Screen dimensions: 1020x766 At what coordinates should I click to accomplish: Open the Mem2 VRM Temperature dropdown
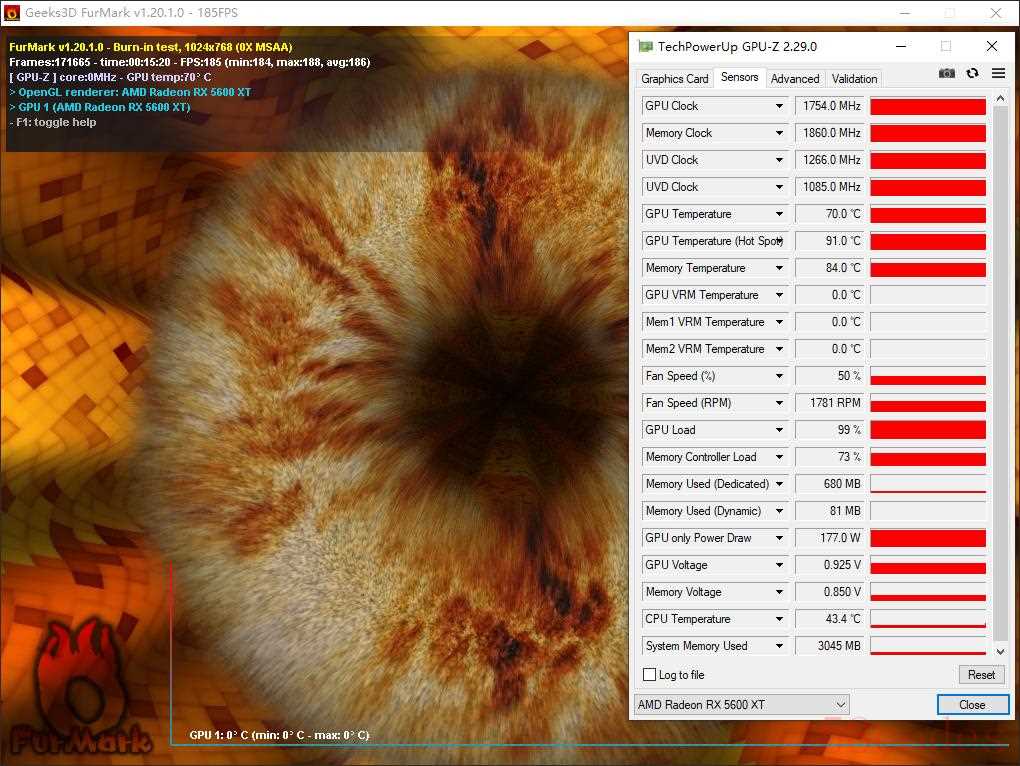coord(779,349)
